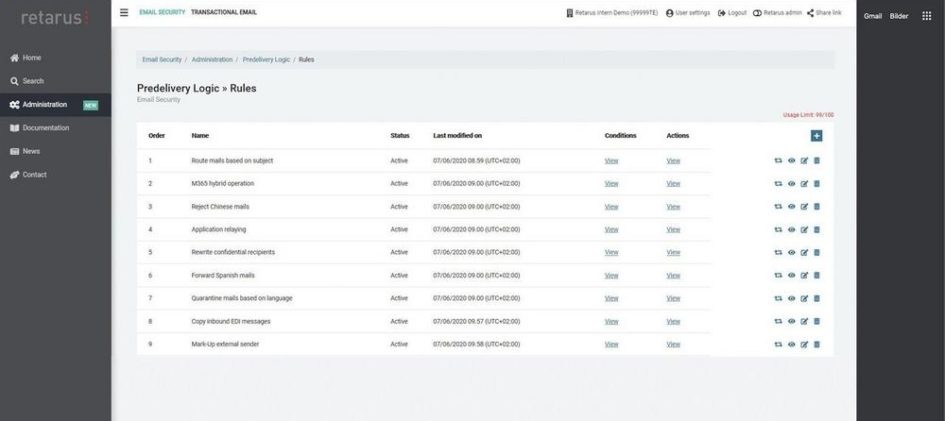Reorder the 'Reject Chinese mails' rule
The width and height of the screenshot is (945, 421).
click(778, 207)
